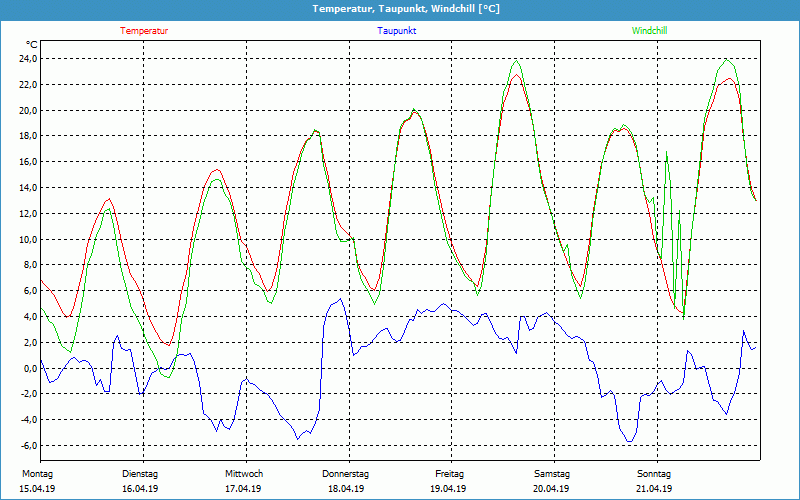
Task: Click the 'Donnerstag' day label
Action: [345, 474]
